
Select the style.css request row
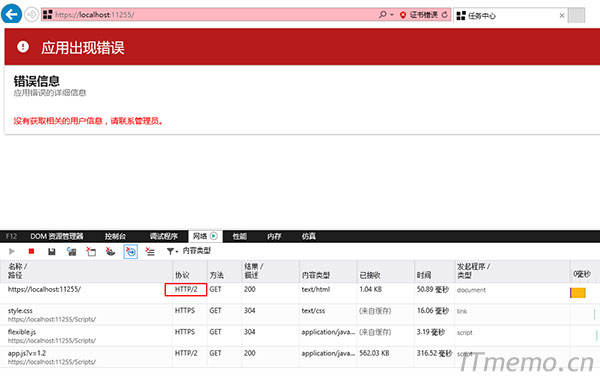(x=300, y=314)
